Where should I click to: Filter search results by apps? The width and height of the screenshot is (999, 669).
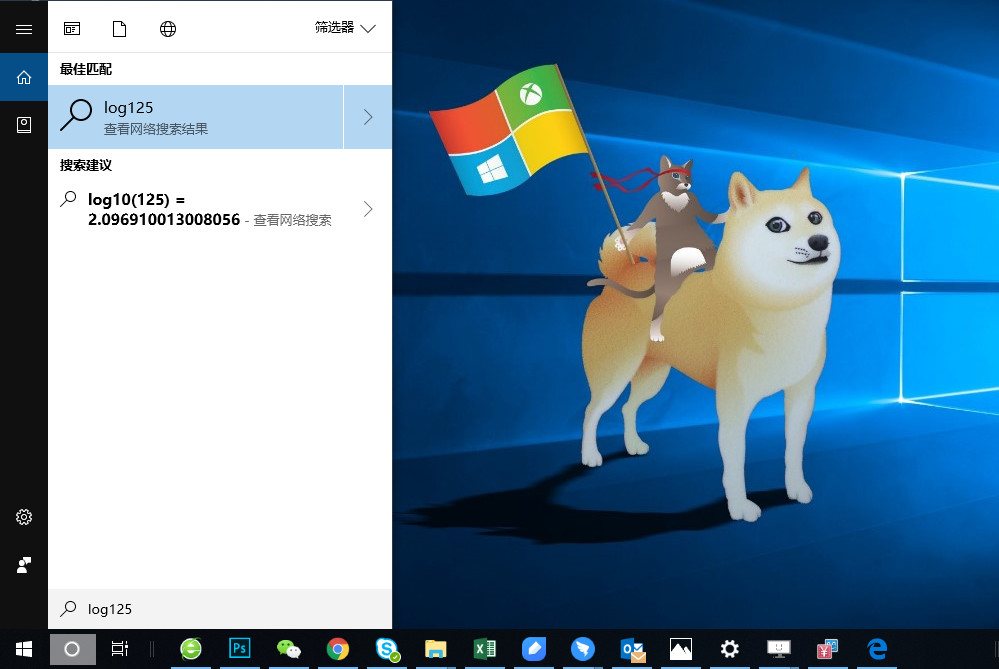point(72,28)
